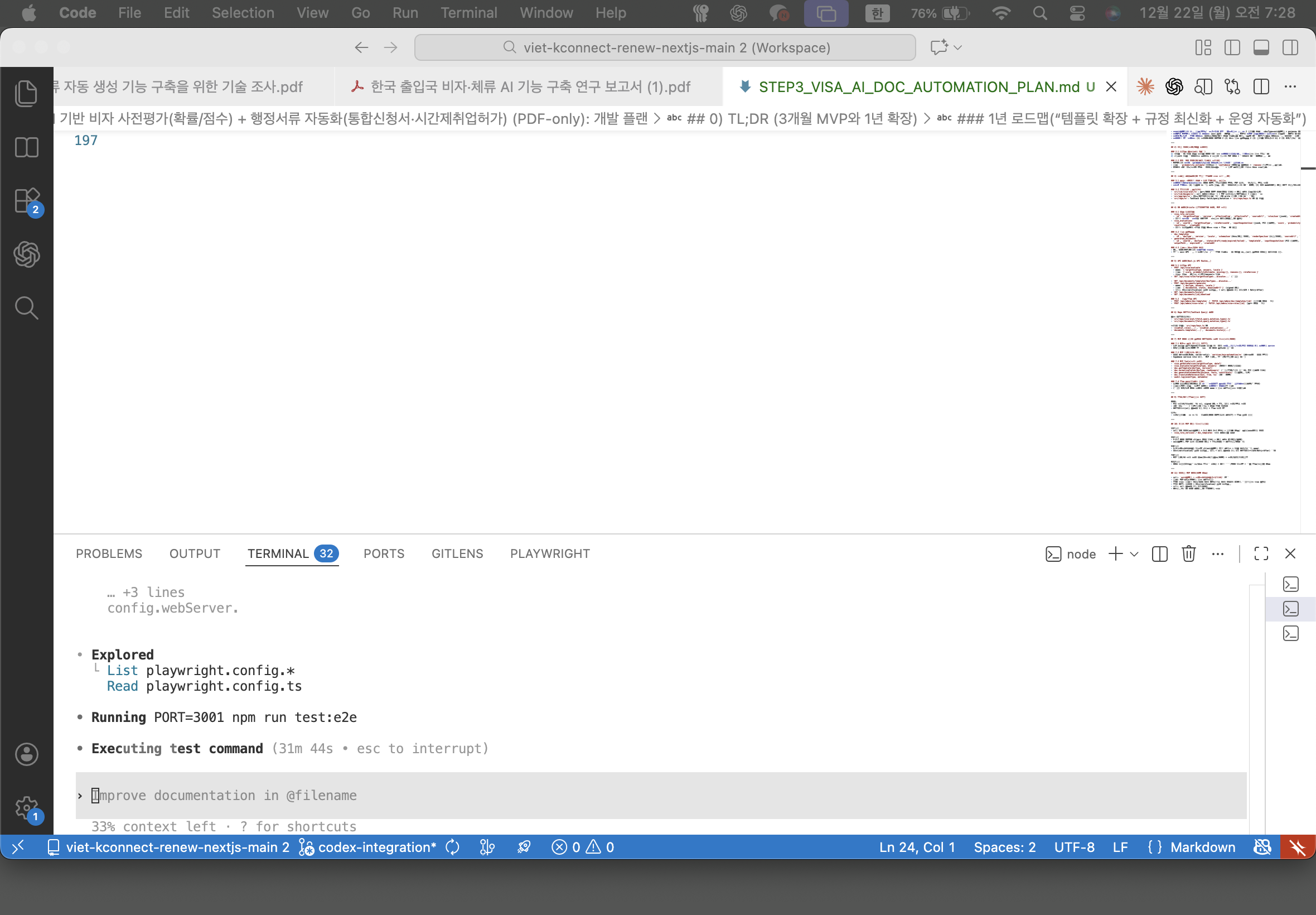Kill the terminal with trash icon

click(x=1188, y=554)
